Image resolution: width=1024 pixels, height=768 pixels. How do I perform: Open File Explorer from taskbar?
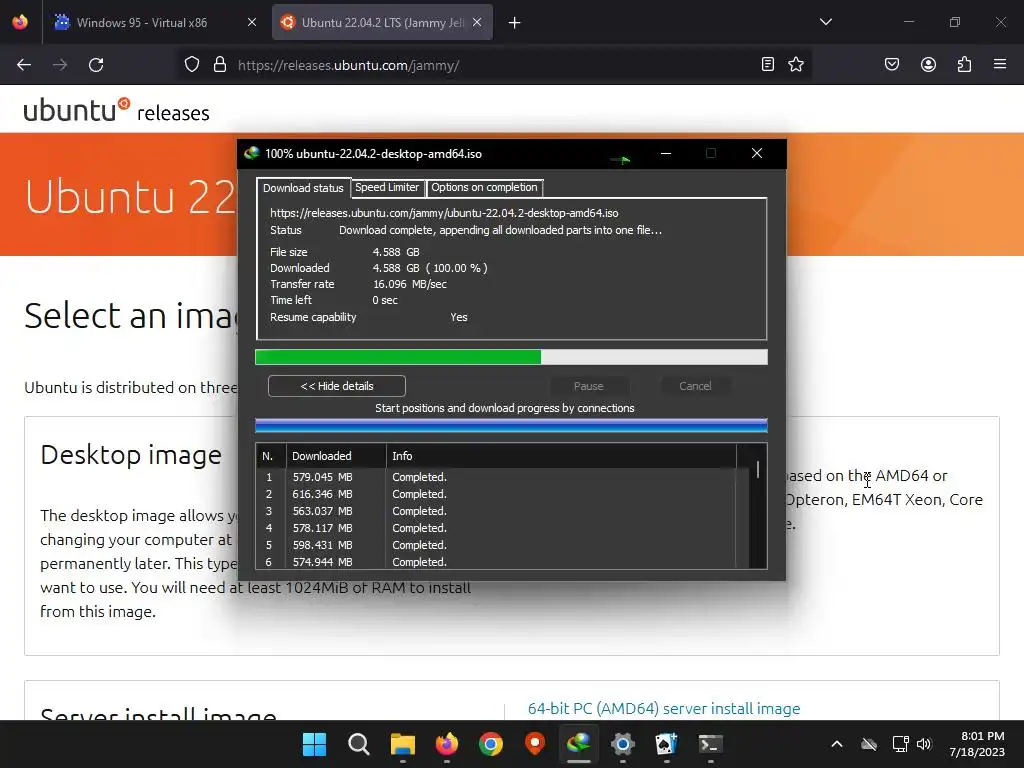(x=403, y=744)
